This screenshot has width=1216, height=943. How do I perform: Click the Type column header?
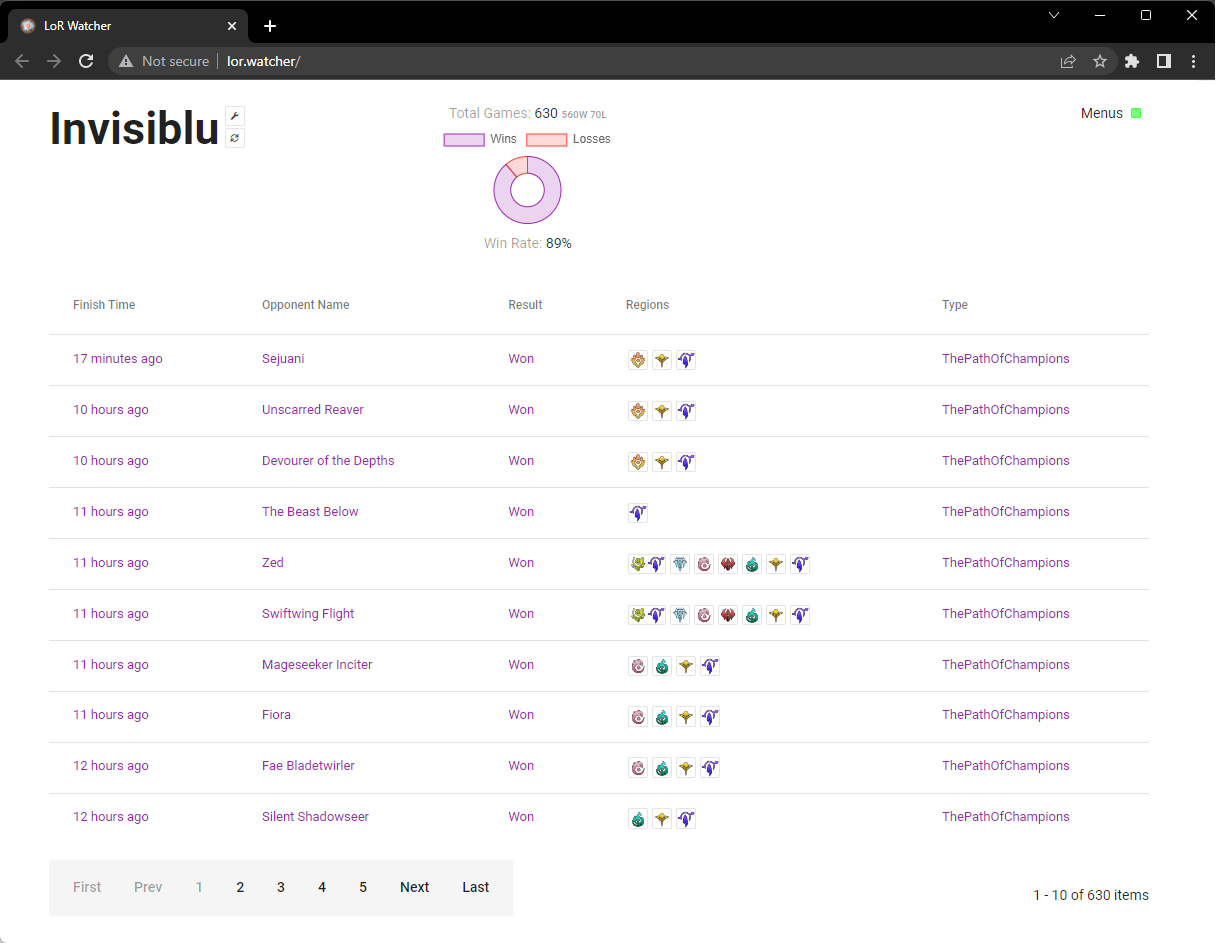(x=955, y=305)
